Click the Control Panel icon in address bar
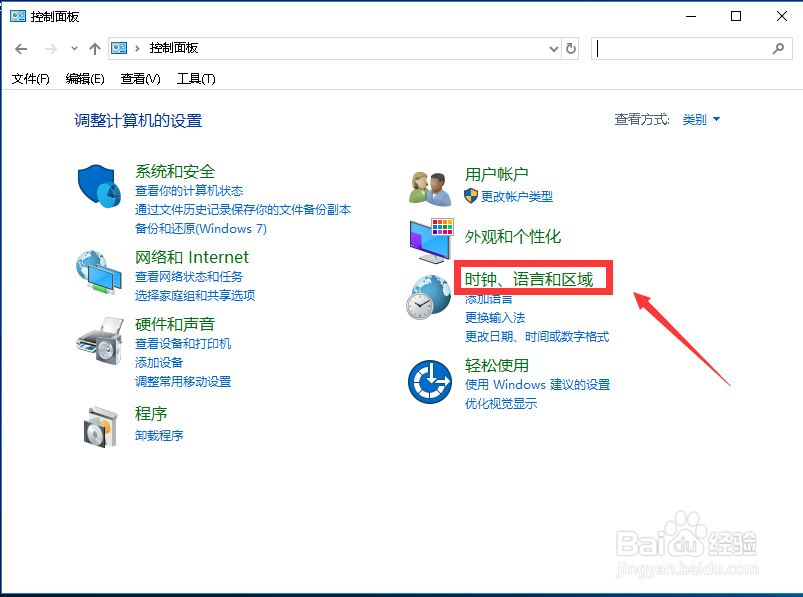Image resolution: width=803 pixels, height=597 pixels. click(x=119, y=48)
